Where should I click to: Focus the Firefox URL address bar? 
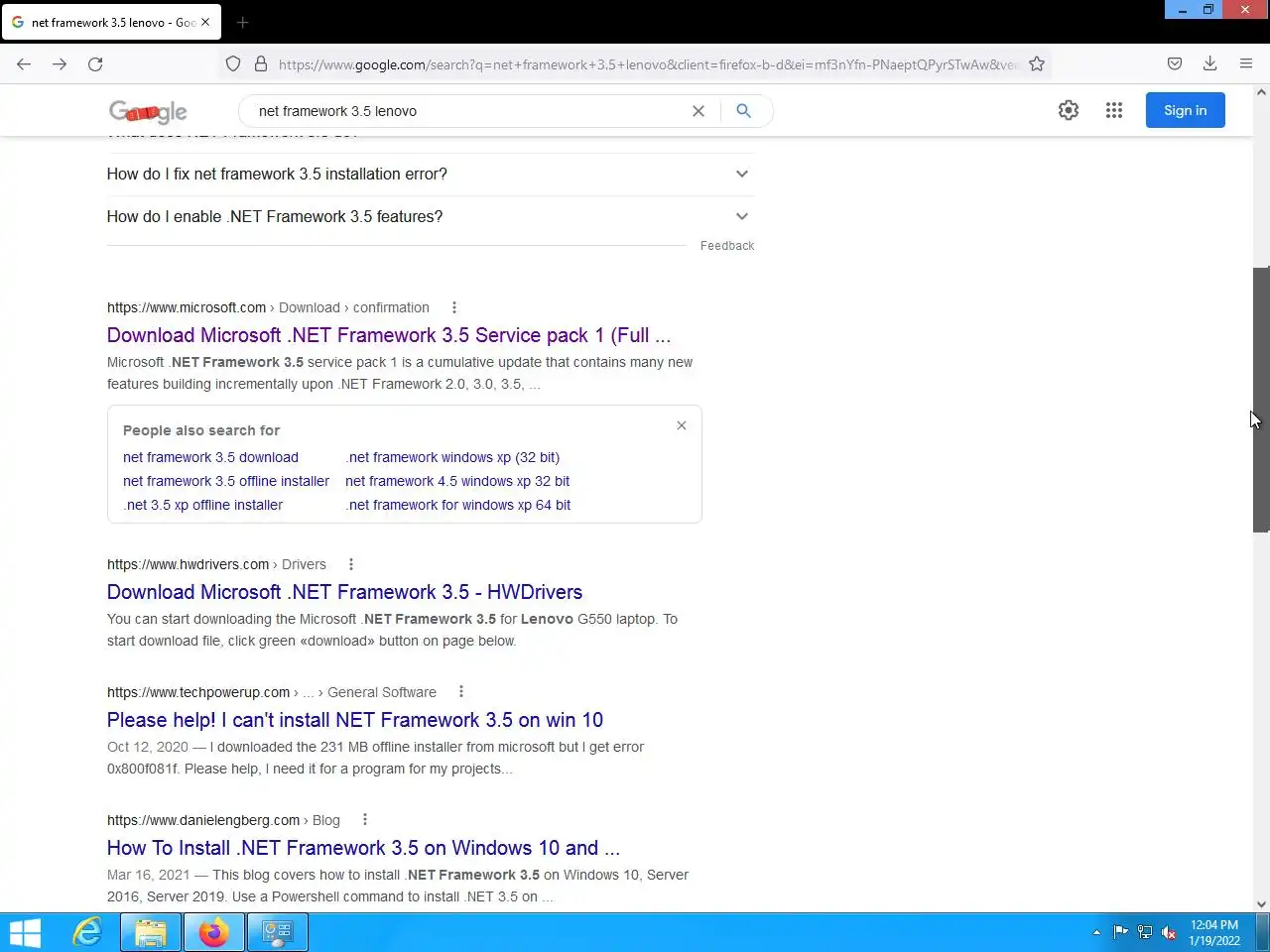[x=647, y=64]
